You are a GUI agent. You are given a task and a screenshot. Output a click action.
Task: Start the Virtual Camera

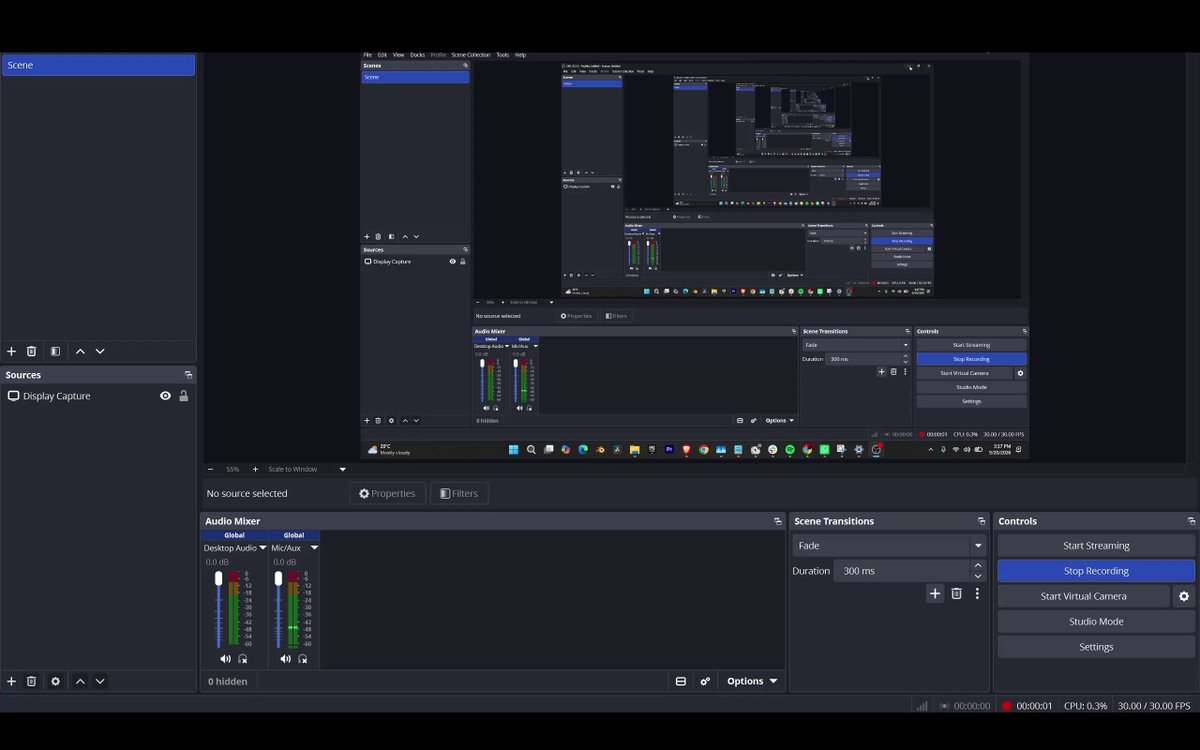(x=1083, y=596)
